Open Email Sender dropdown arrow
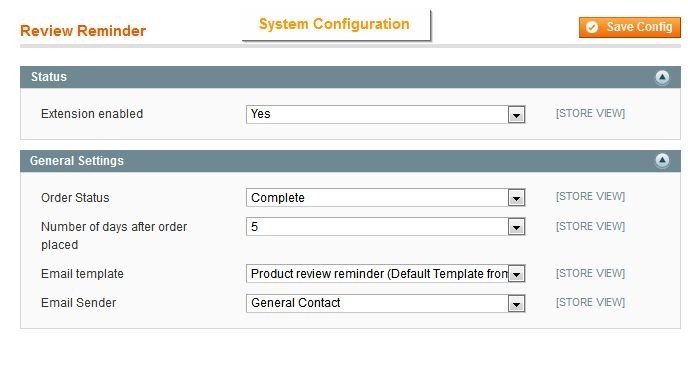This screenshot has width=688, height=380. click(x=516, y=304)
